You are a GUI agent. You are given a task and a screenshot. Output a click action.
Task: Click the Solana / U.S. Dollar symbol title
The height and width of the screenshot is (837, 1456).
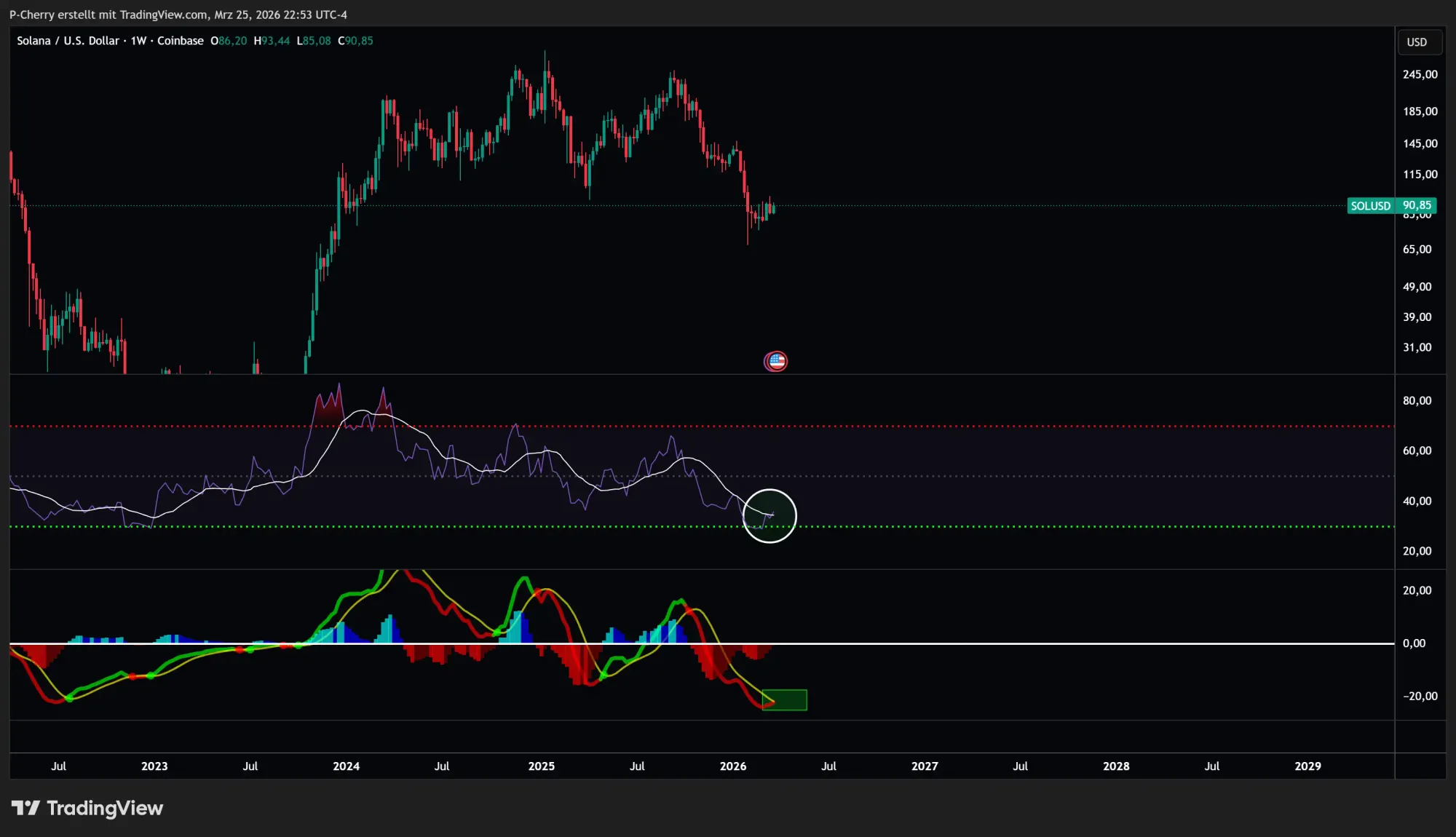(x=68, y=41)
